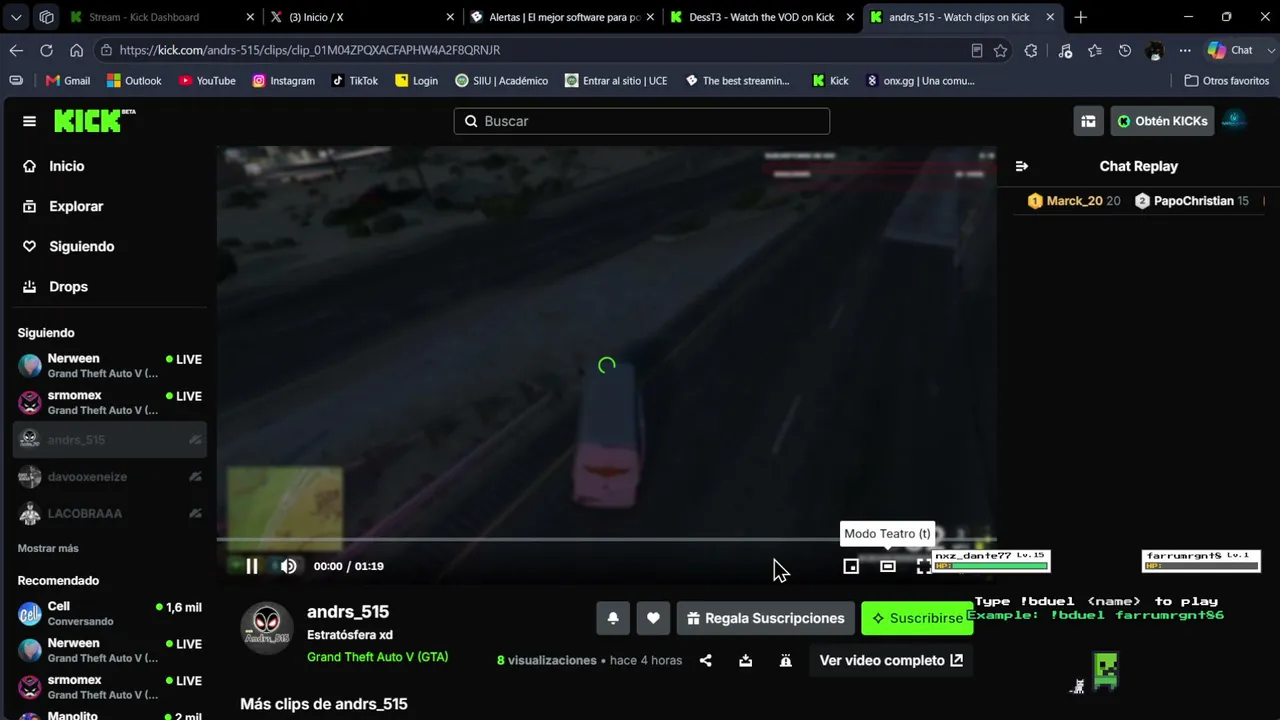
Task: Switch to the DessT3 VOD tab
Action: [760, 17]
